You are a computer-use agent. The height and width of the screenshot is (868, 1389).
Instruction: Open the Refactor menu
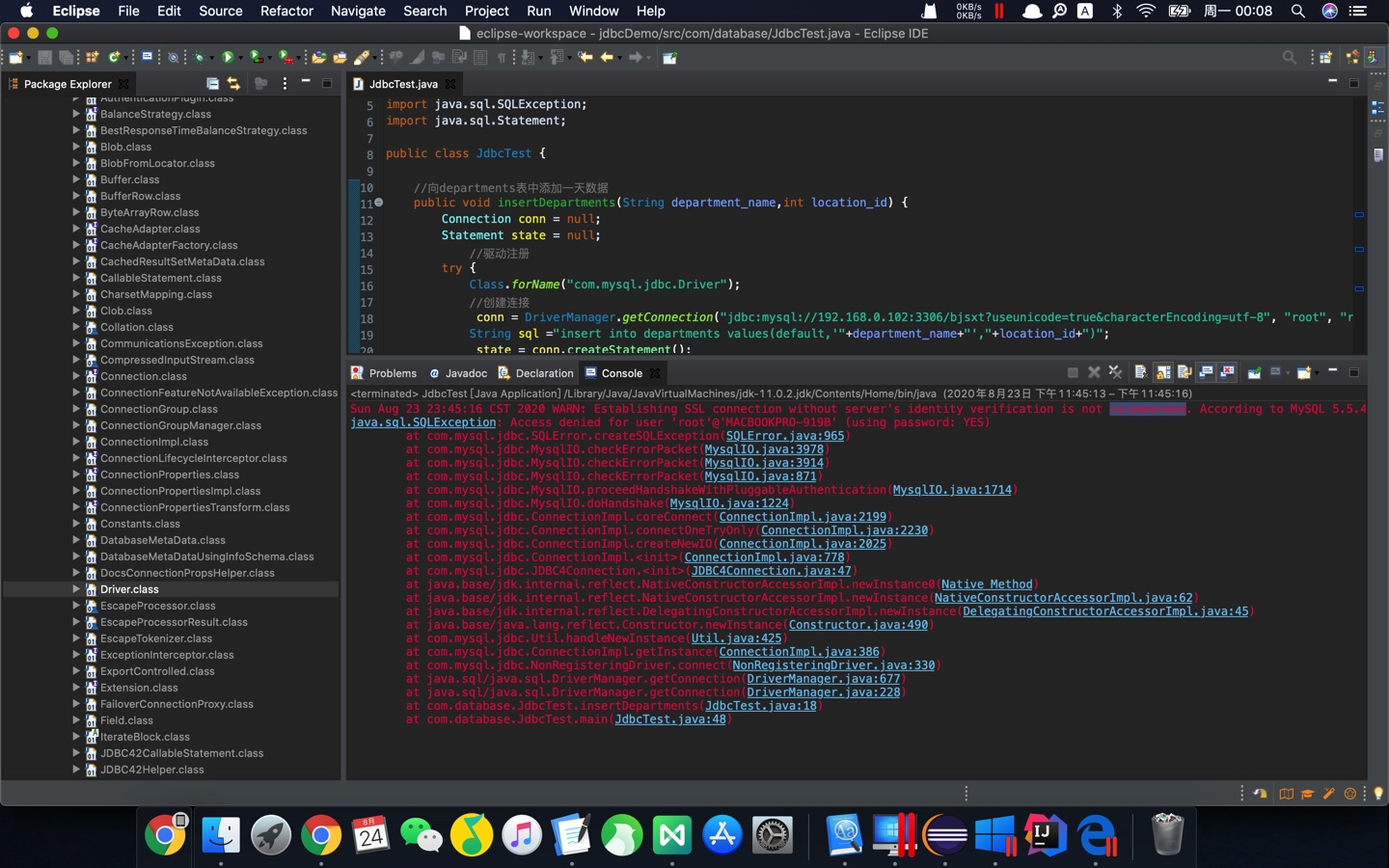[x=286, y=11]
